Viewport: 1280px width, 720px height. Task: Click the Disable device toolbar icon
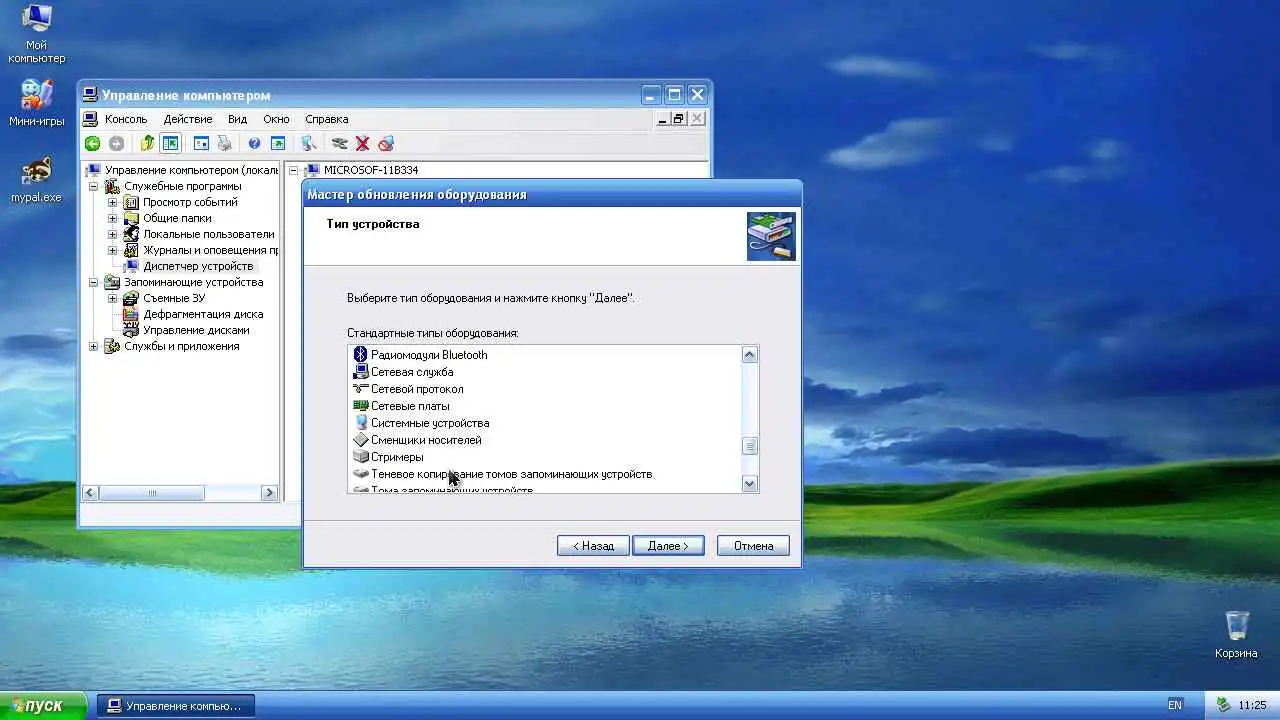click(386, 144)
